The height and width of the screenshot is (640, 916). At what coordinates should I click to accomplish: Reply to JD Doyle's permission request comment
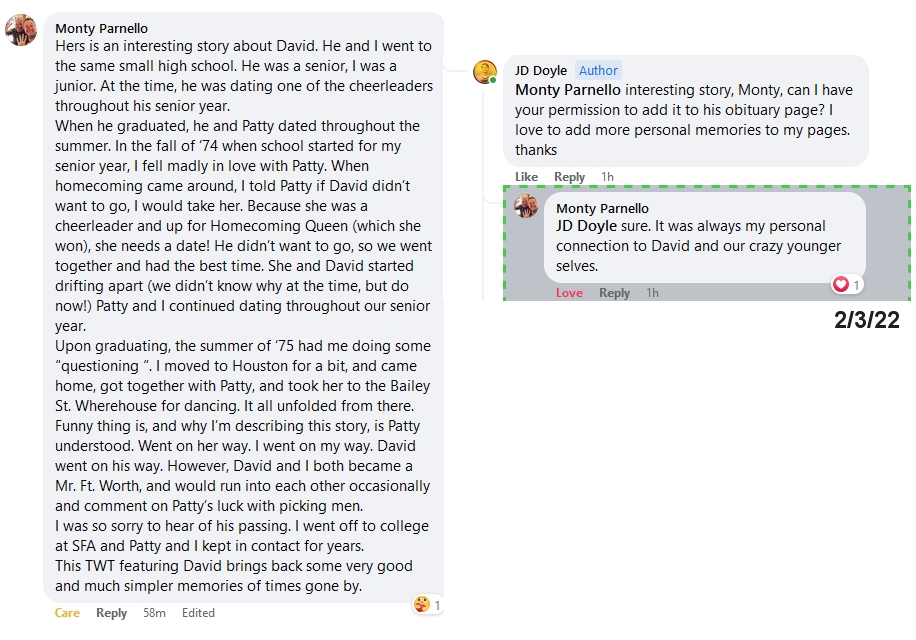point(569,177)
